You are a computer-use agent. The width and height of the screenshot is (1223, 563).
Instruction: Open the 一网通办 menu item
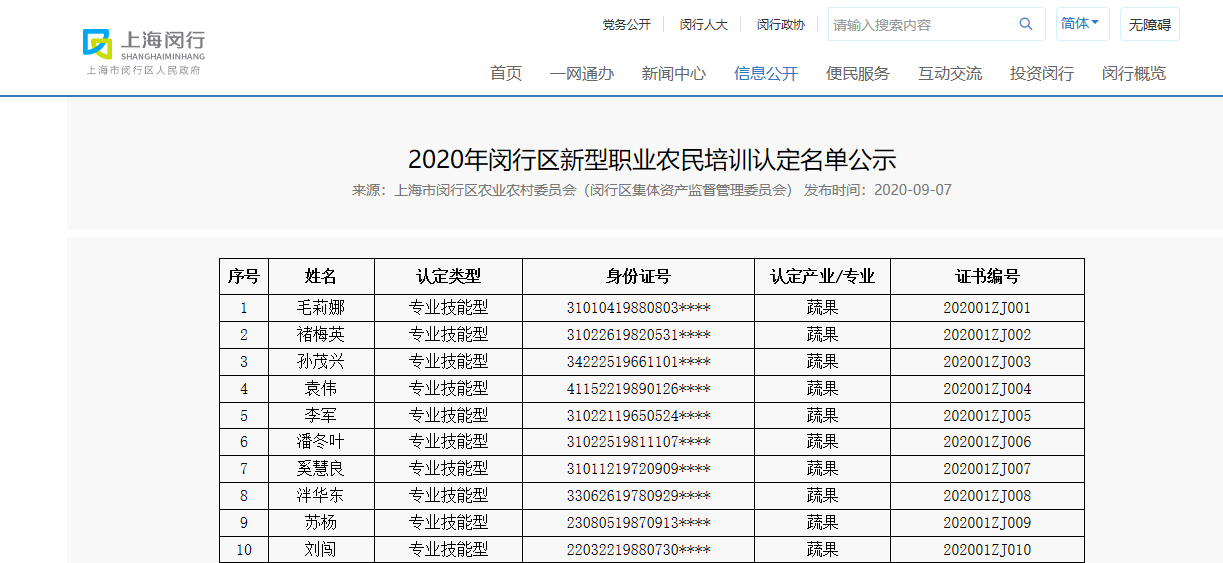click(x=581, y=73)
